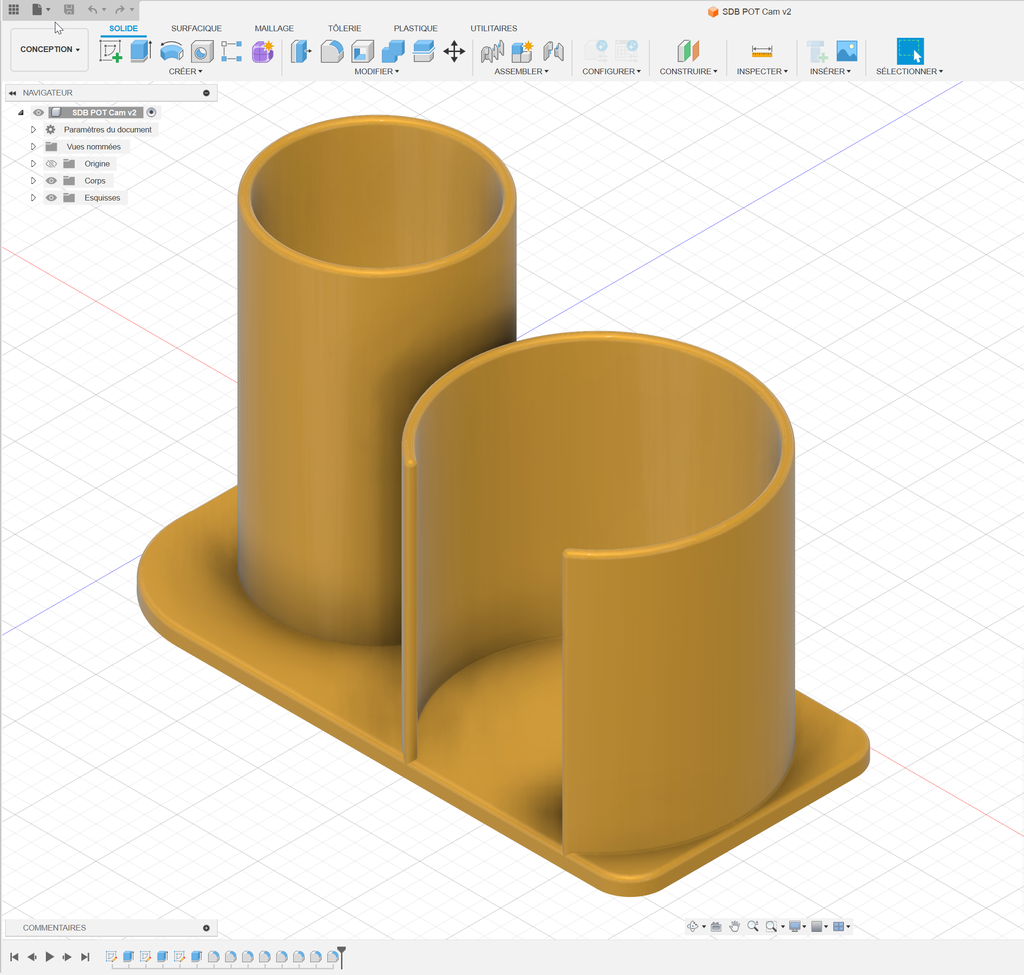Choose the Fillet tool icon

[x=332, y=51]
